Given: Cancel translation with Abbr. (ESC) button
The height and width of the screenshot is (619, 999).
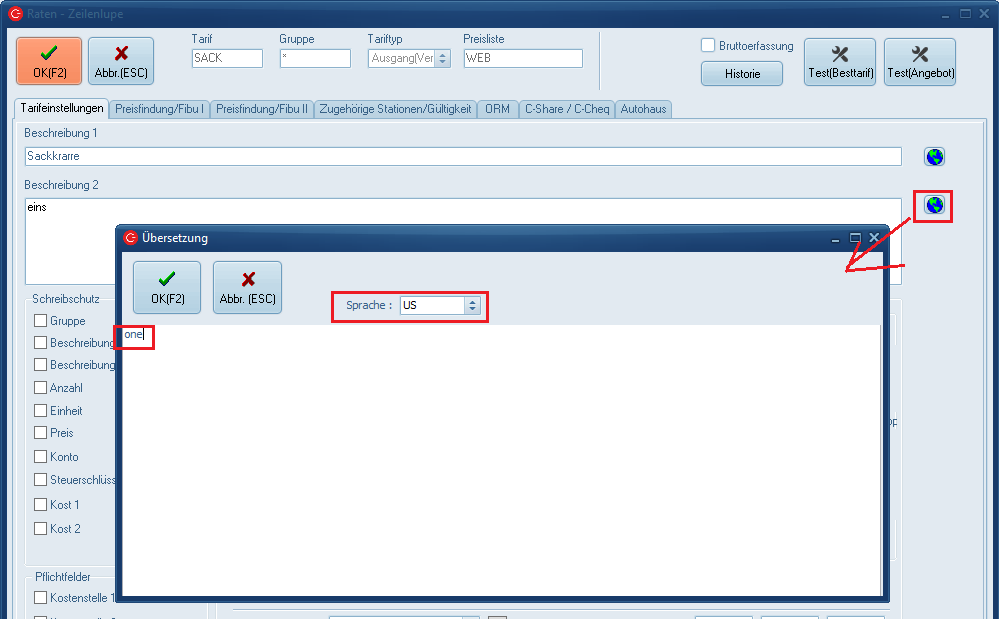Looking at the screenshot, I should [x=247, y=287].
